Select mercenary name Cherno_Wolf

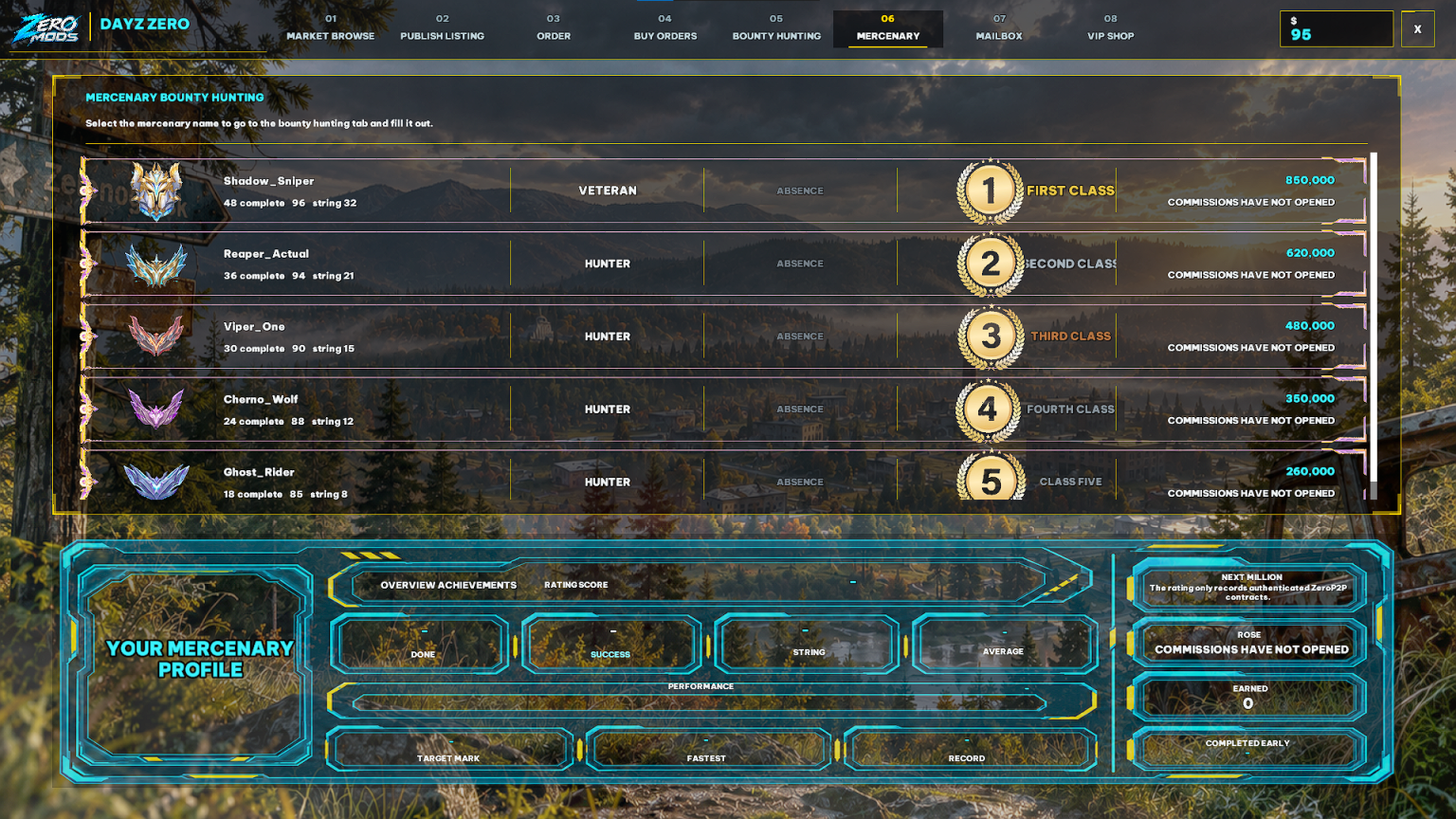coord(261,400)
